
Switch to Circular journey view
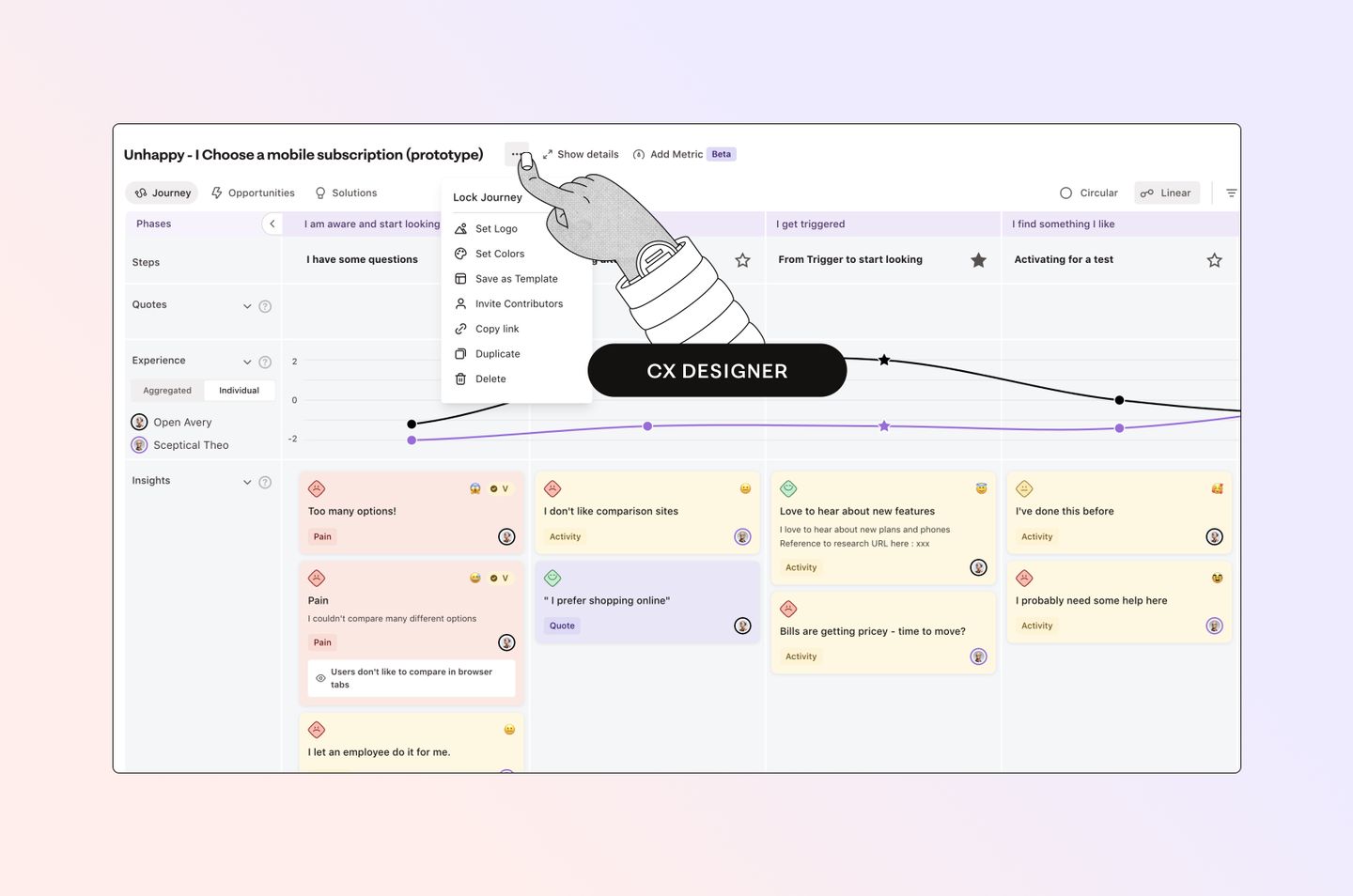[1088, 193]
